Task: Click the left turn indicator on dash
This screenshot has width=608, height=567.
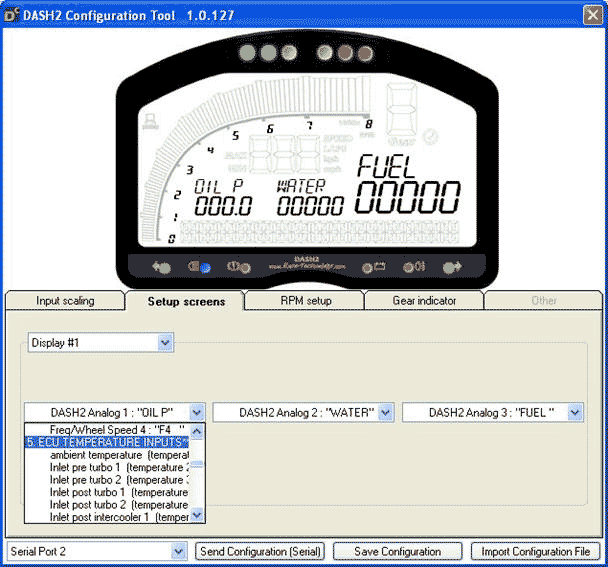Action: tap(161, 267)
